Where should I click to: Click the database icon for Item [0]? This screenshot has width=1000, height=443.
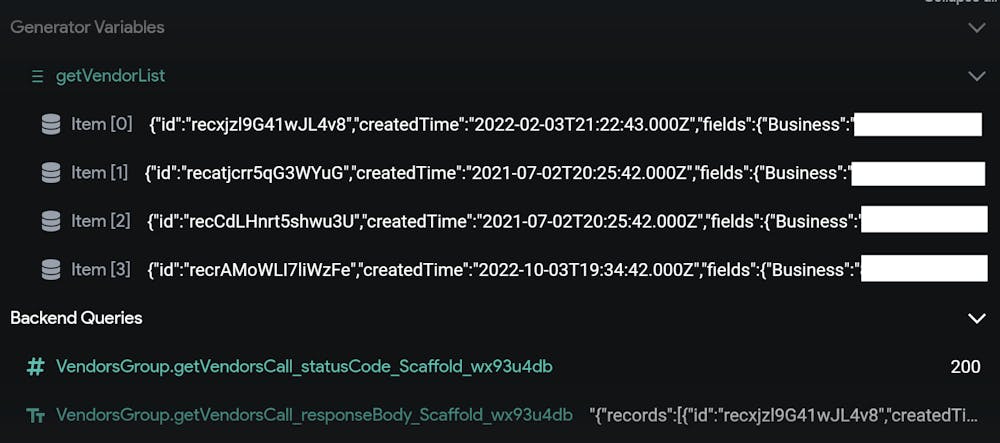(51, 125)
